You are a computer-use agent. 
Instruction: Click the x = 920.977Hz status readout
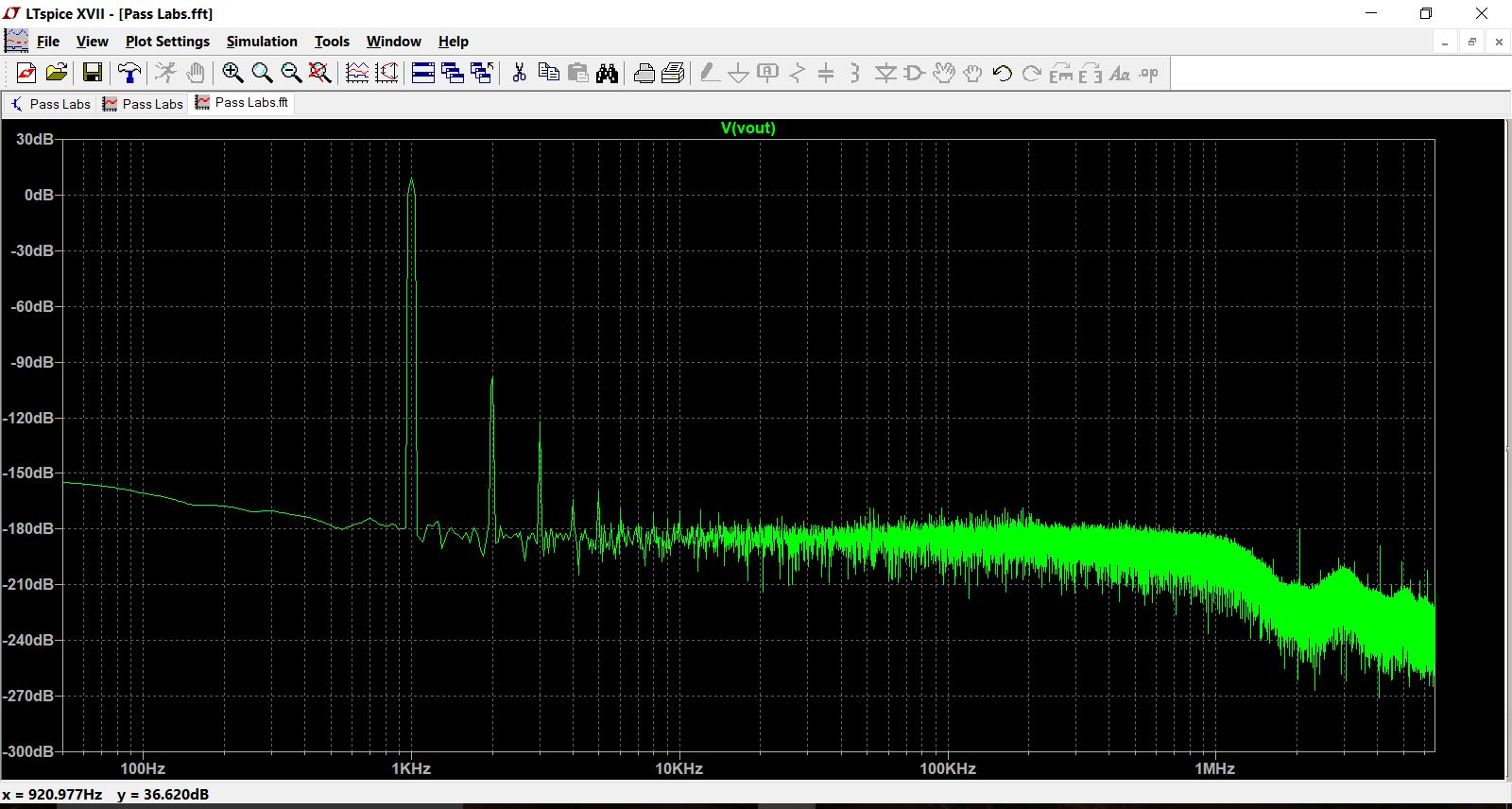click(x=53, y=794)
